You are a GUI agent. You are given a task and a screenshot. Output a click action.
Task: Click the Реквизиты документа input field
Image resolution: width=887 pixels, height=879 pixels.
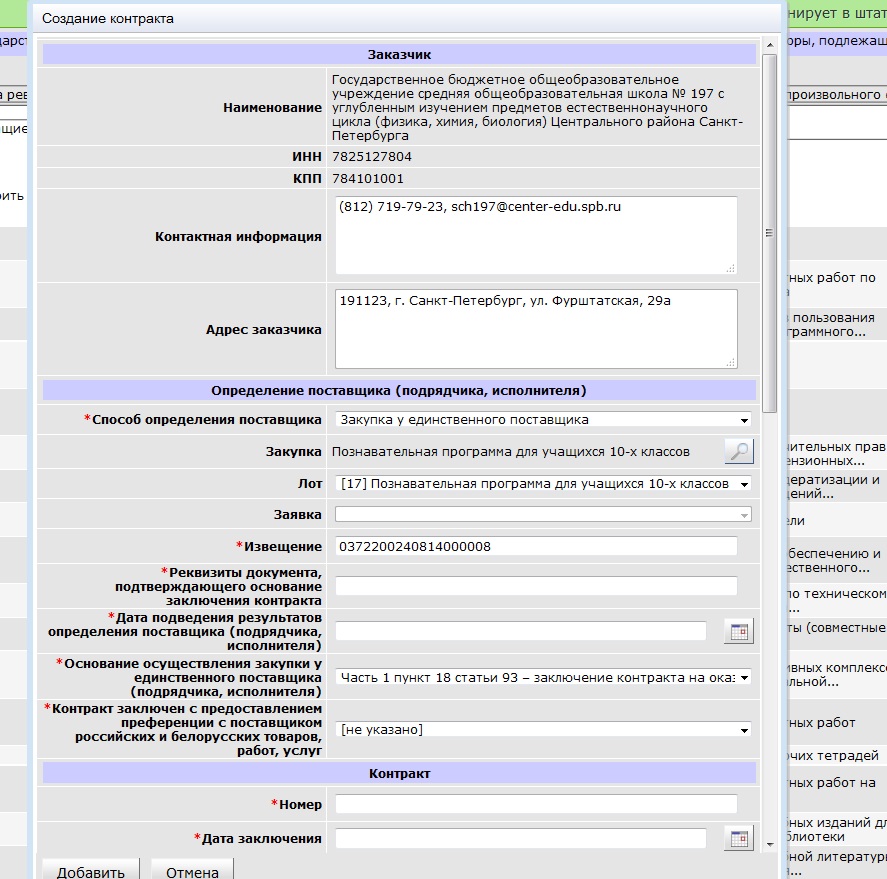(536, 586)
